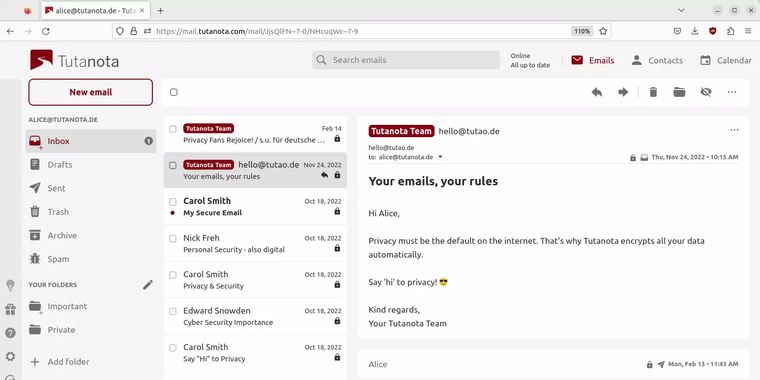Click the browser back arrow
Viewport: 760px width, 380px height.
pyautogui.click(x=10, y=31)
